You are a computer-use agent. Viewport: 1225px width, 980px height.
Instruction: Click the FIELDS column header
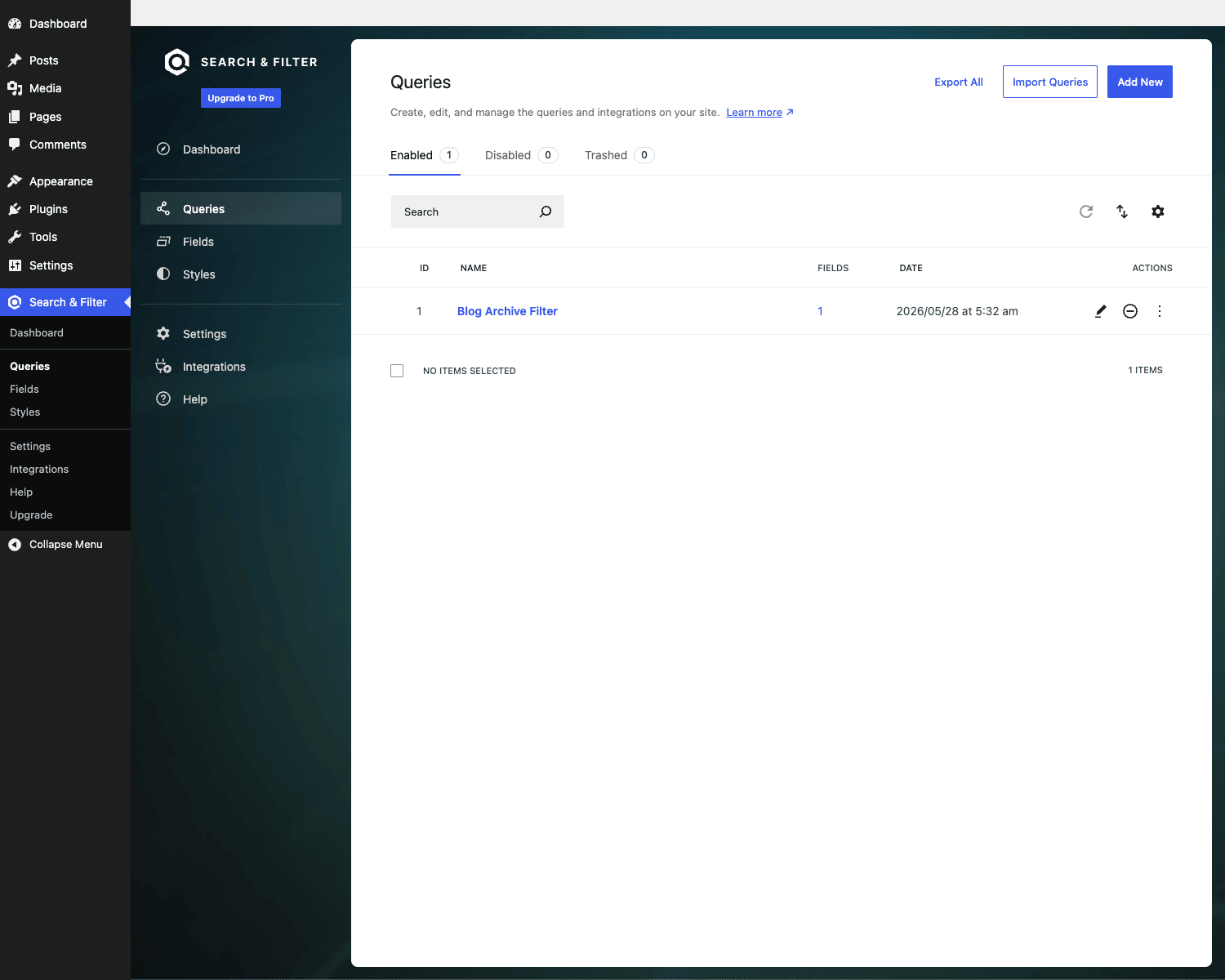tap(833, 268)
